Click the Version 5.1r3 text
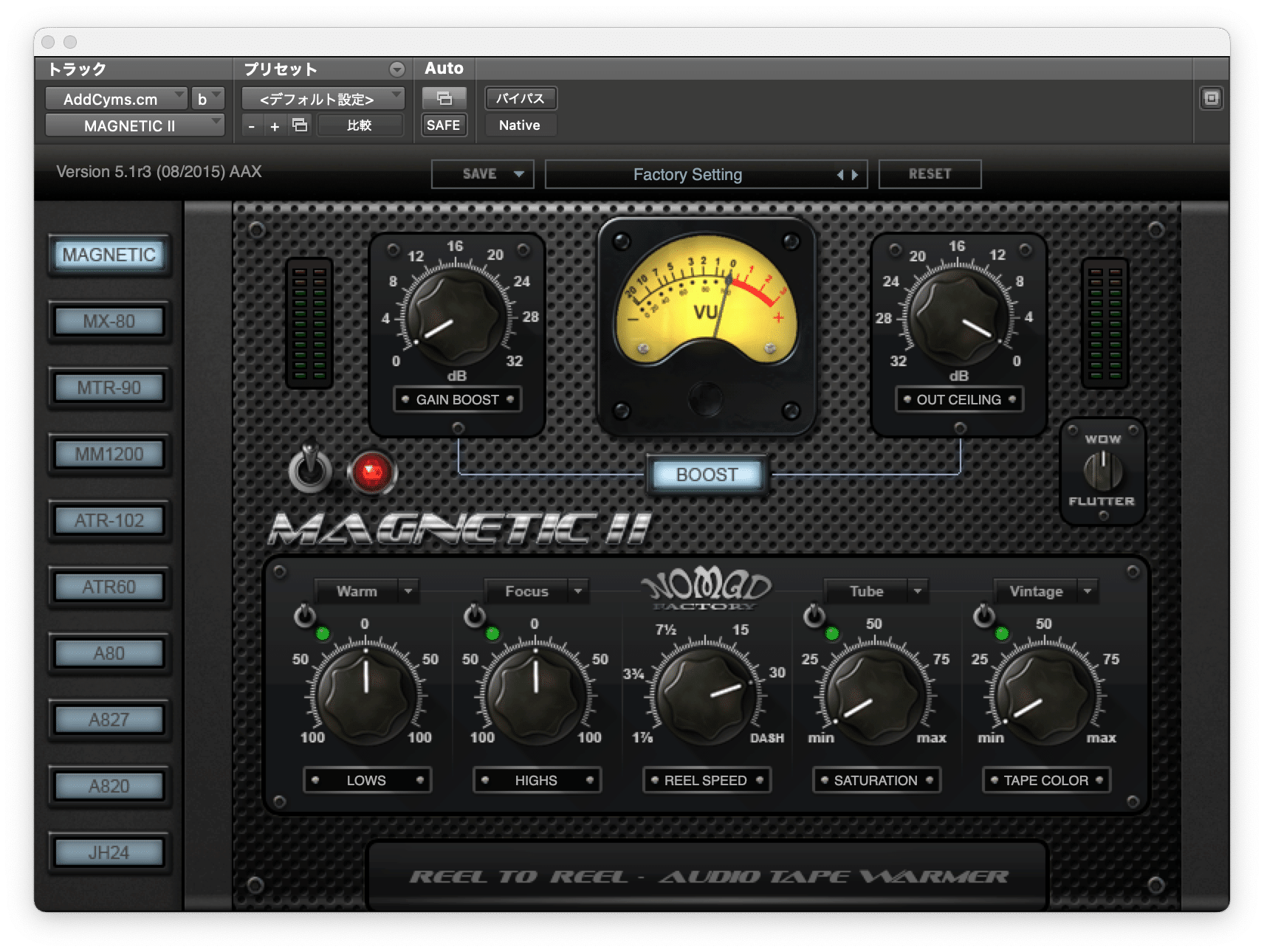The image size is (1264, 952). 159,172
